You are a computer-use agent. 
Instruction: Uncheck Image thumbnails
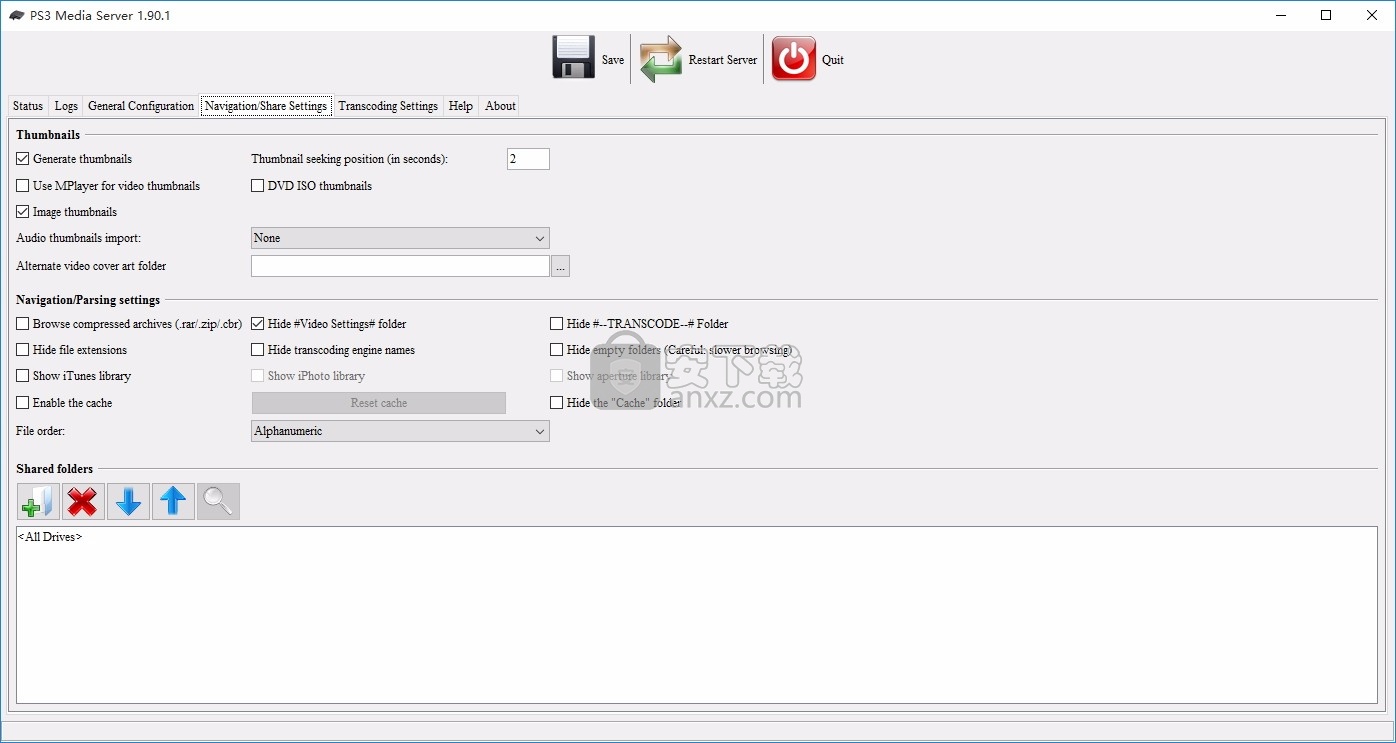pyautogui.click(x=23, y=212)
